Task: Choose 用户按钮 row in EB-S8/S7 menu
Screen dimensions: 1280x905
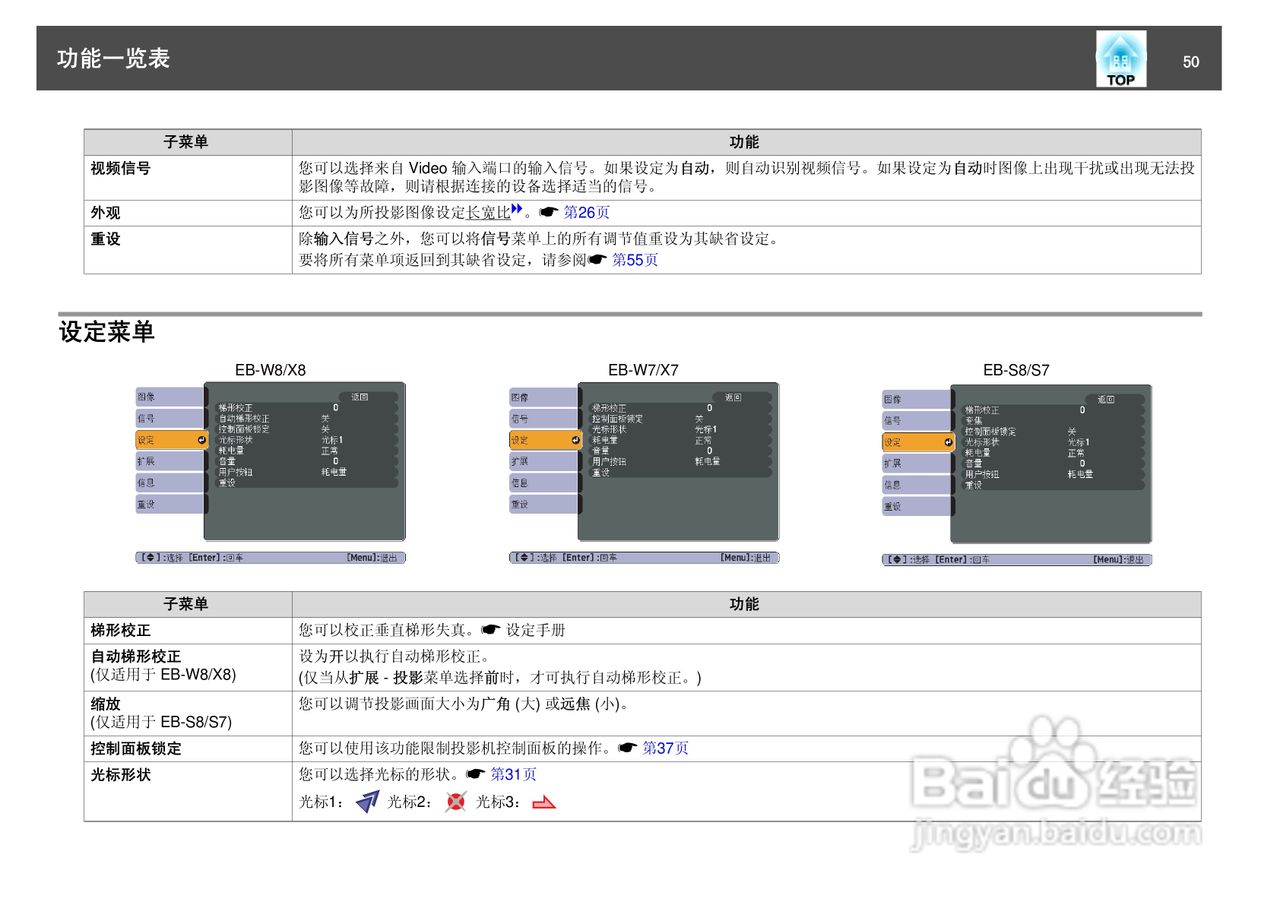Action: point(1052,474)
